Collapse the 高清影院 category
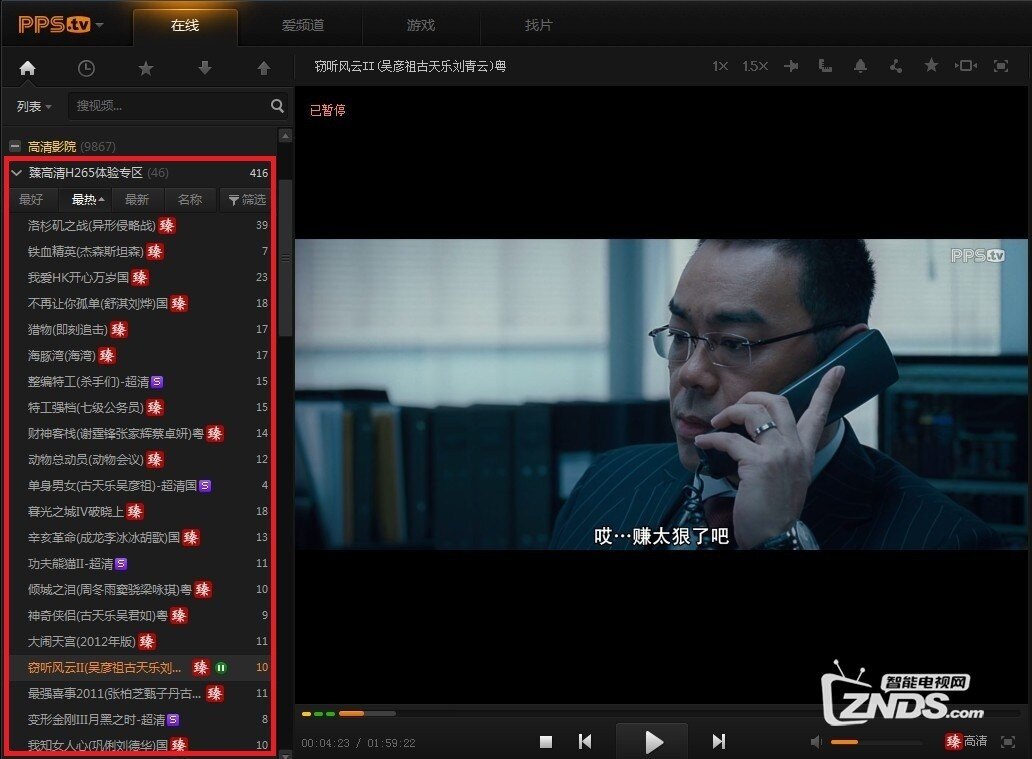Viewport: 1032px width, 759px height. [15, 146]
